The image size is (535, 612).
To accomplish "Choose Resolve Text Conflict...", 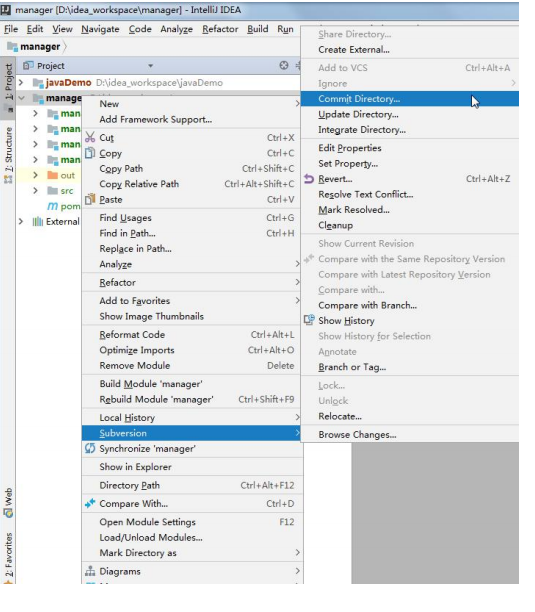I will coord(410,194).
